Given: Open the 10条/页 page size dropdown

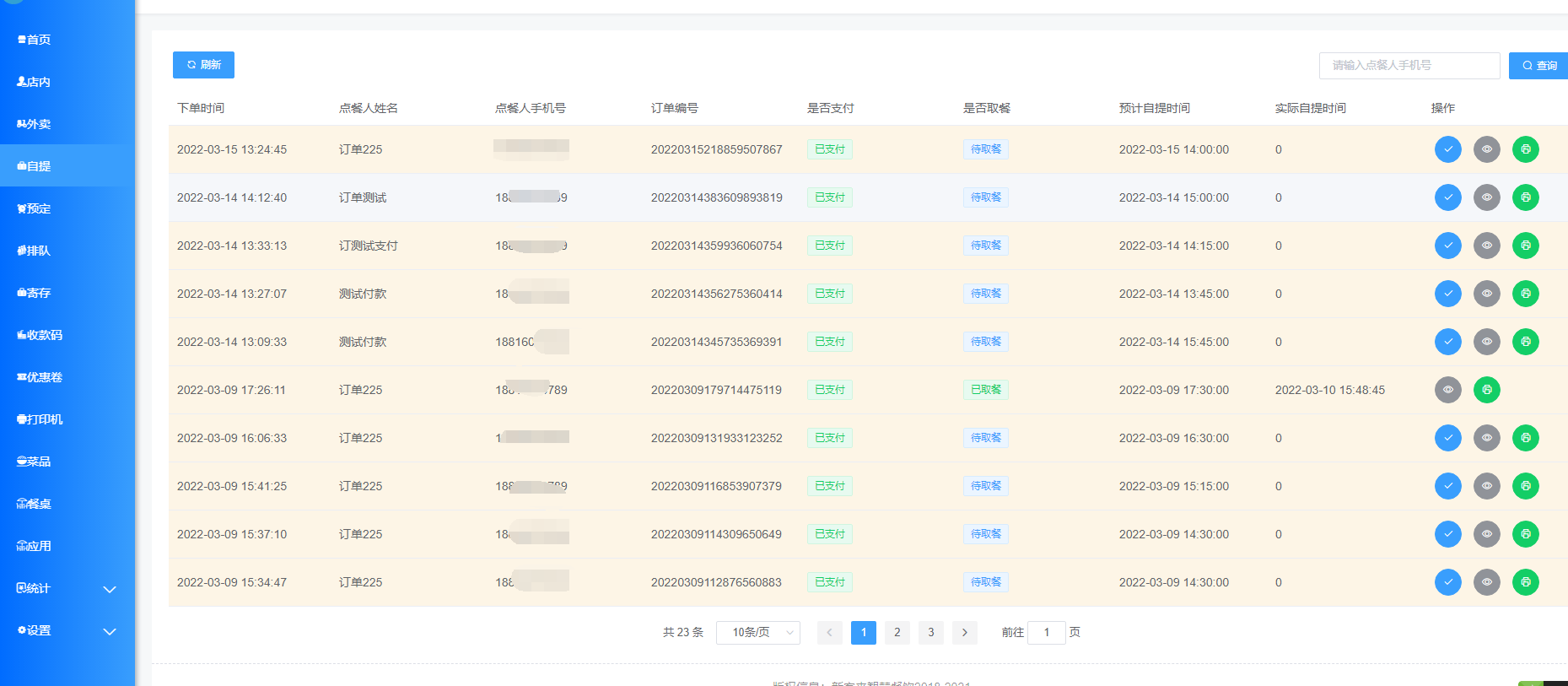Looking at the screenshot, I should click(x=757, y=632).
